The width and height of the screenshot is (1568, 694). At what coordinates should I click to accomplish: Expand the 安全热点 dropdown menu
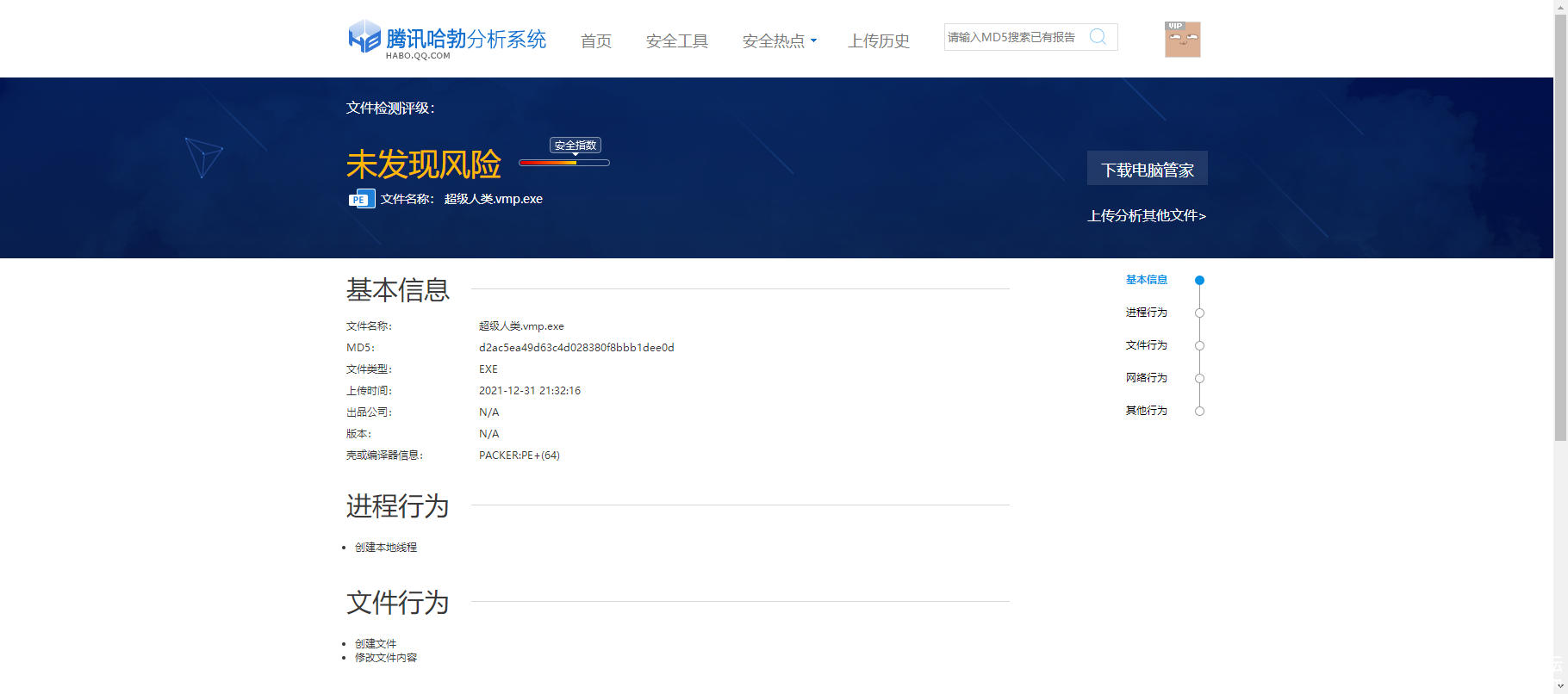point(779,41)
